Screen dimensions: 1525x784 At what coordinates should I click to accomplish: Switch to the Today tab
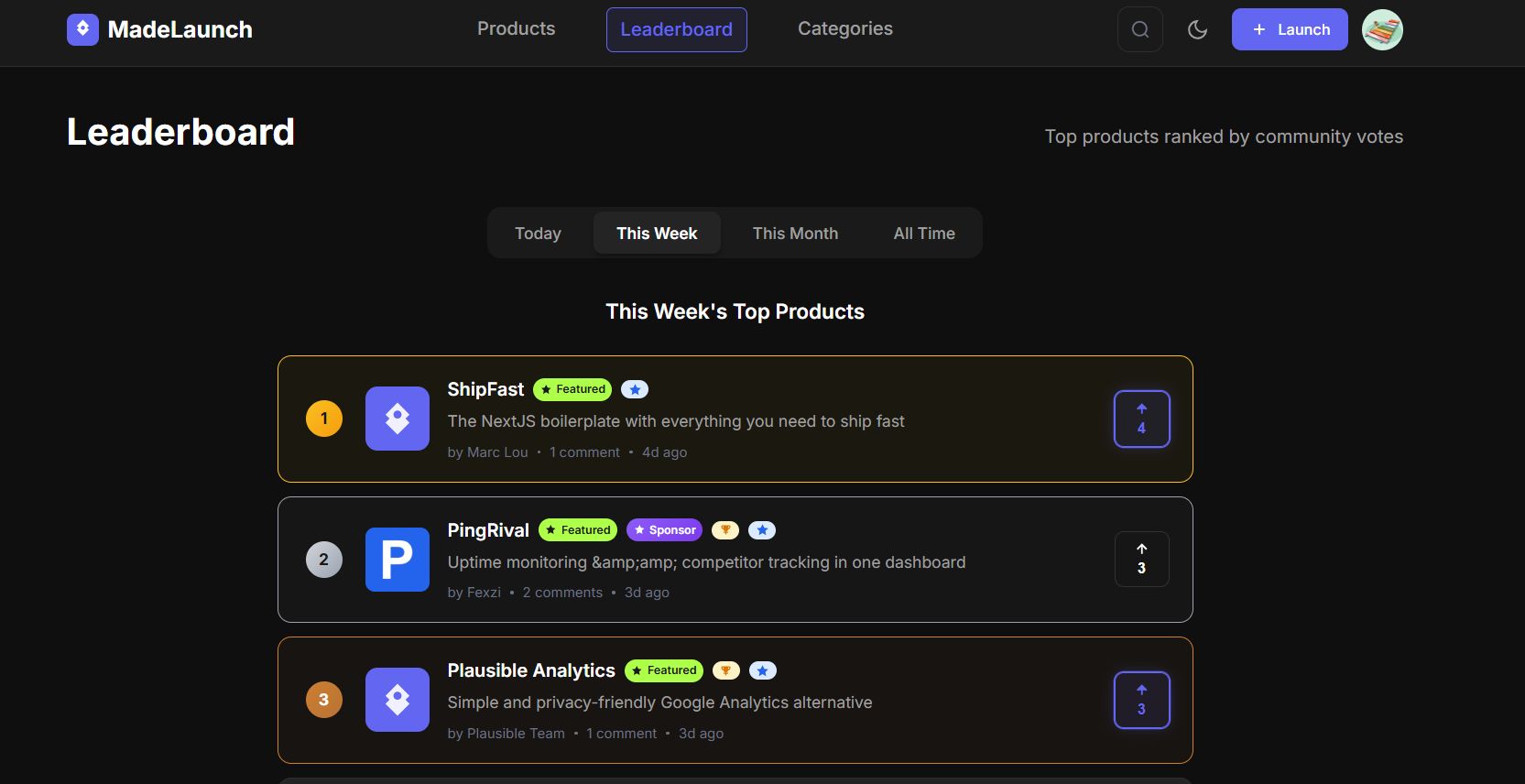[x=538, y=234]
